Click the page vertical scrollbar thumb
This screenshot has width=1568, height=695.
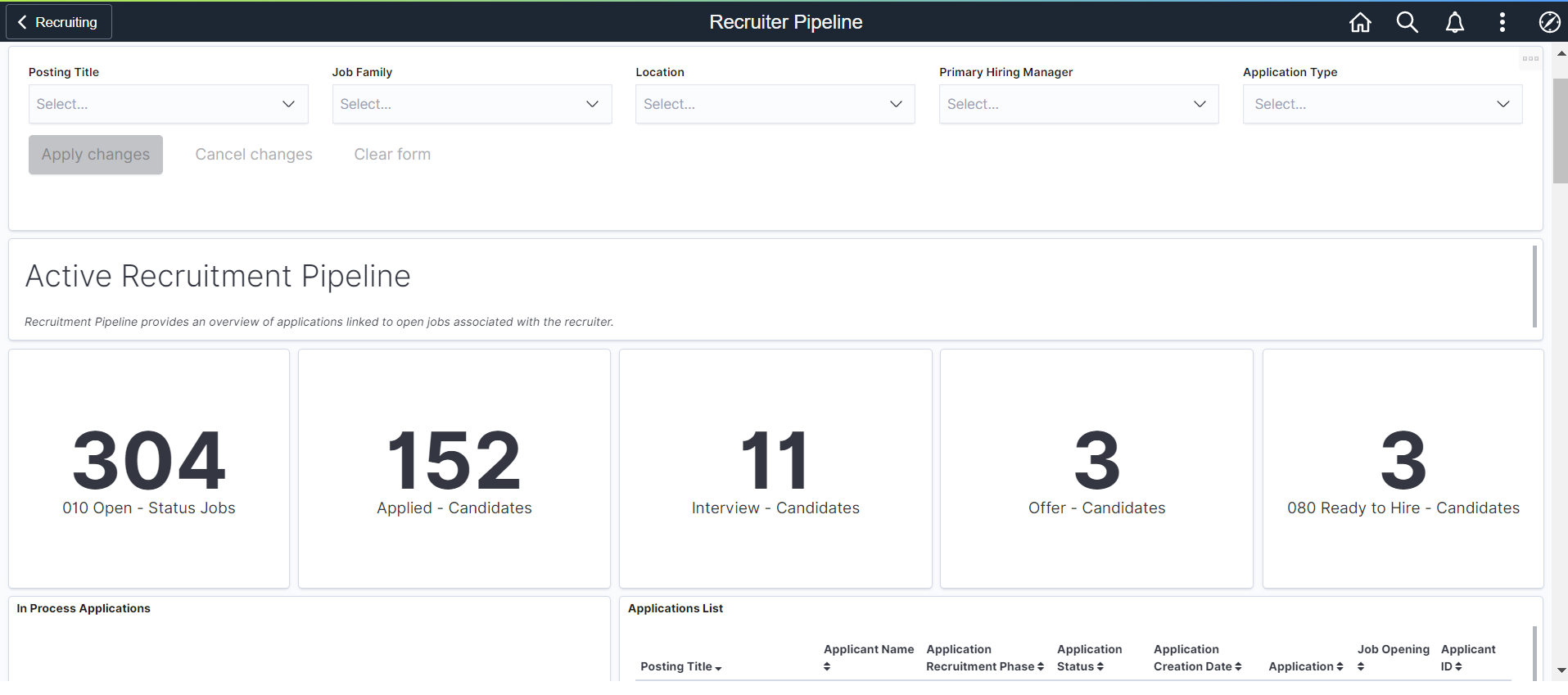coord(1561,131)
